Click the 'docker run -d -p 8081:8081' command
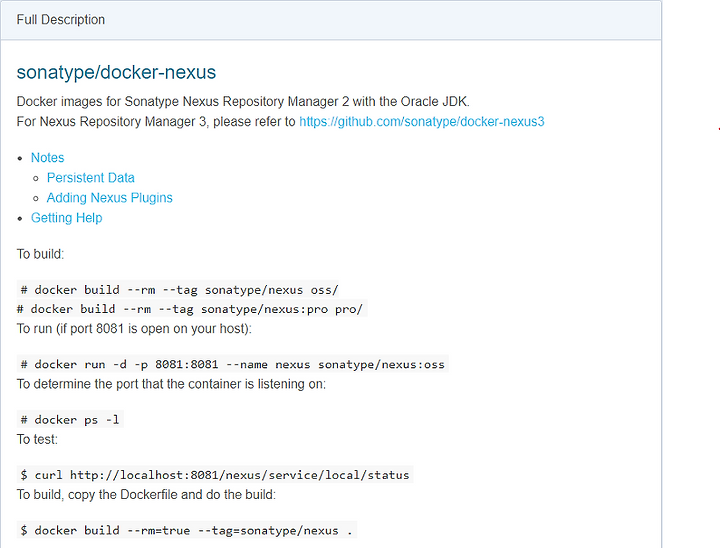Viewport: 720px width, 548px height. [232, 364]
